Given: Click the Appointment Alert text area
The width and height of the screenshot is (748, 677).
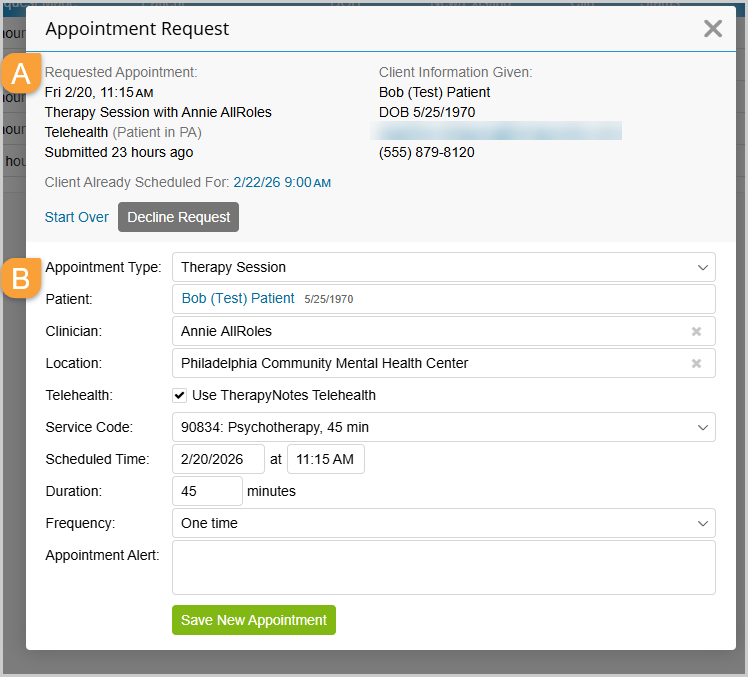Looking at the screenshot, I should (x=444, y=568).
